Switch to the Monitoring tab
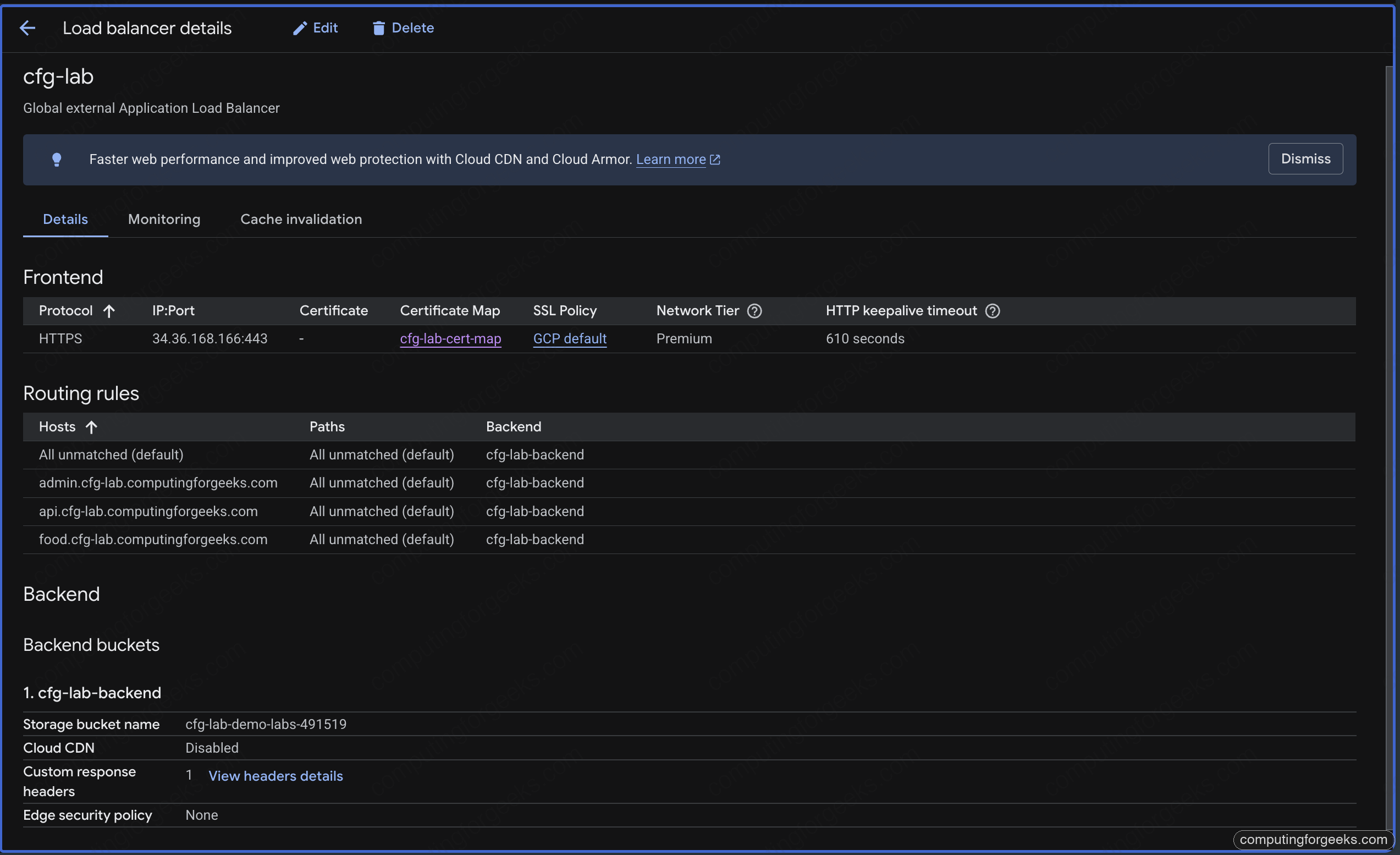 [164, 220]
